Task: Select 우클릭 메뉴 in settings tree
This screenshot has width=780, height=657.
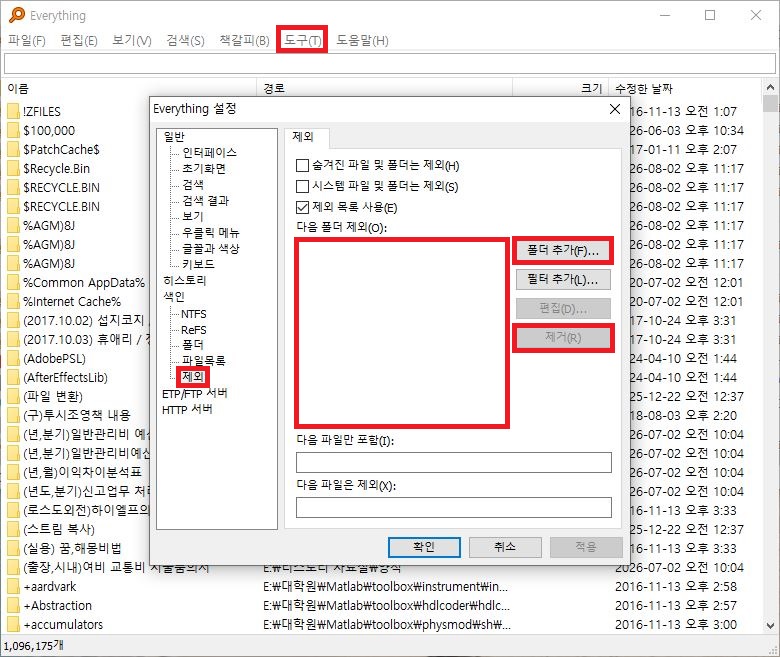Action: pyautogui.click(x=210, y=232)
